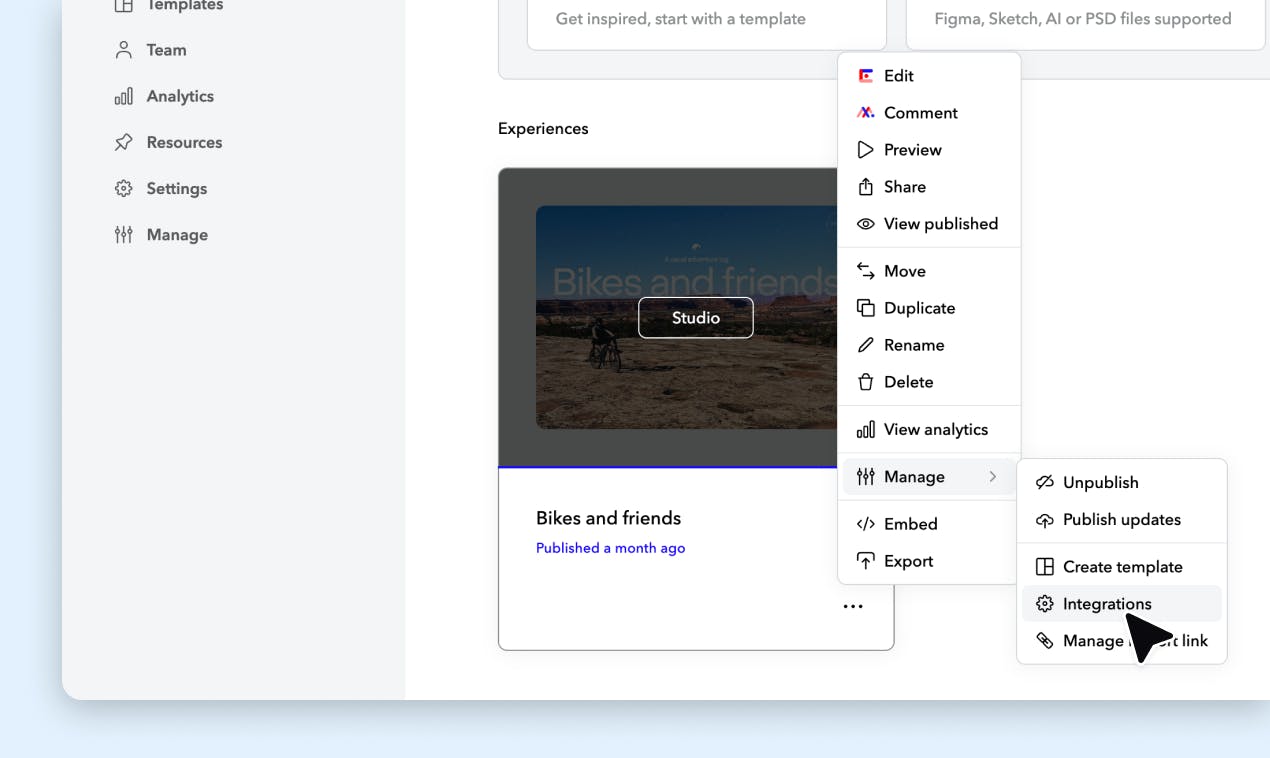Click the Publish updates cloud icon
1270x758 pixels.
coord(1045,520)
